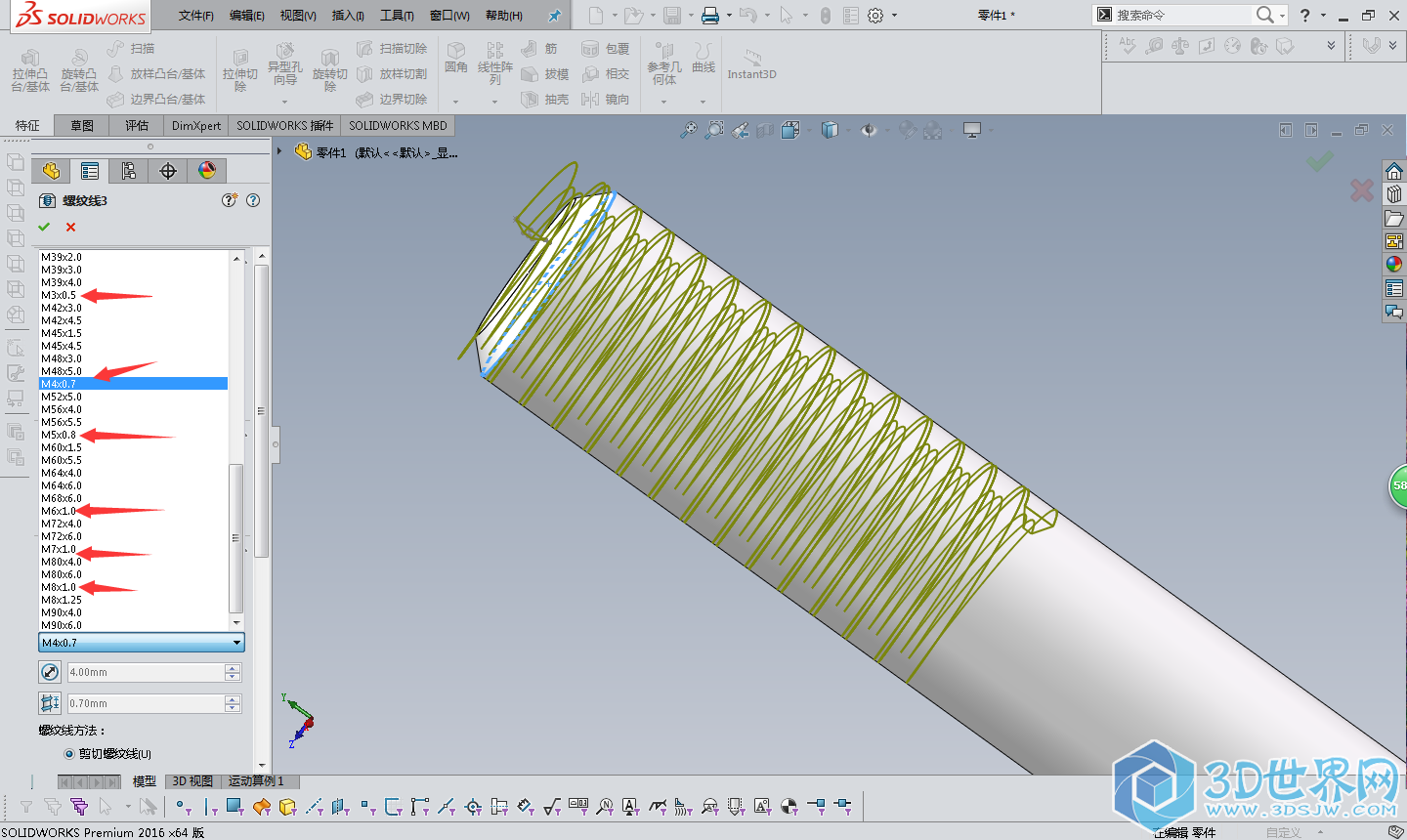
Task: Select the Lofted Boss (放样凸台/基体) tool
Action: pyautogui.click(x=156, y=73)
